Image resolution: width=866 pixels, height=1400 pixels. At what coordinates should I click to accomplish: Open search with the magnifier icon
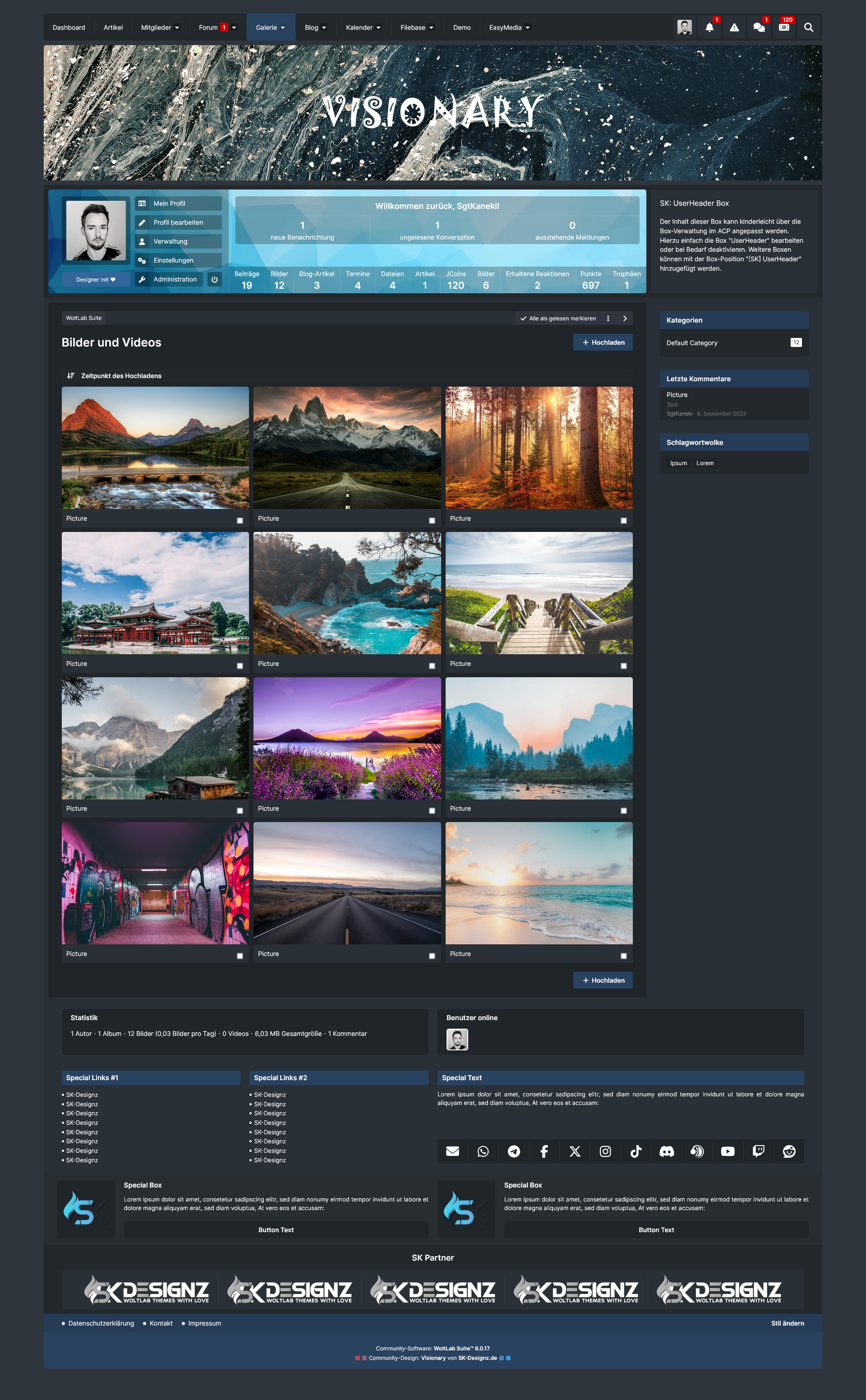tap(808, 28)
